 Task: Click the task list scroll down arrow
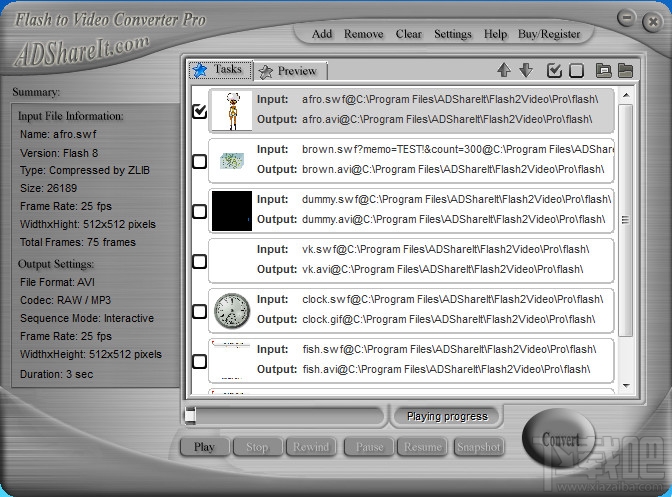coord(626,386)
